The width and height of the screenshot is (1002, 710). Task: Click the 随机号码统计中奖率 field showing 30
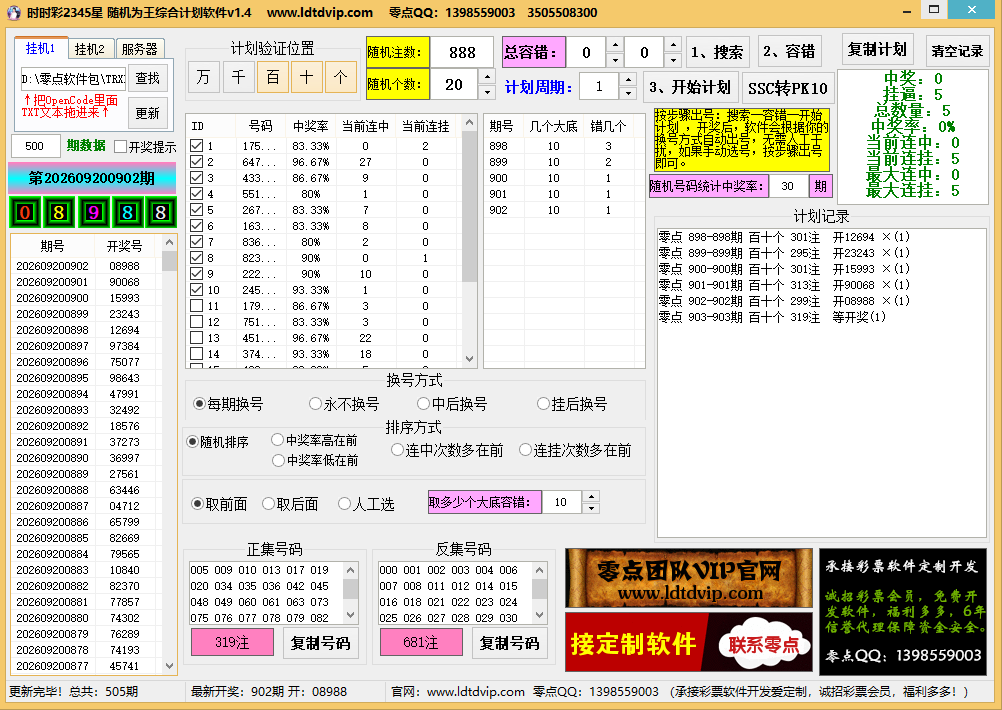[x=788, y=187]
